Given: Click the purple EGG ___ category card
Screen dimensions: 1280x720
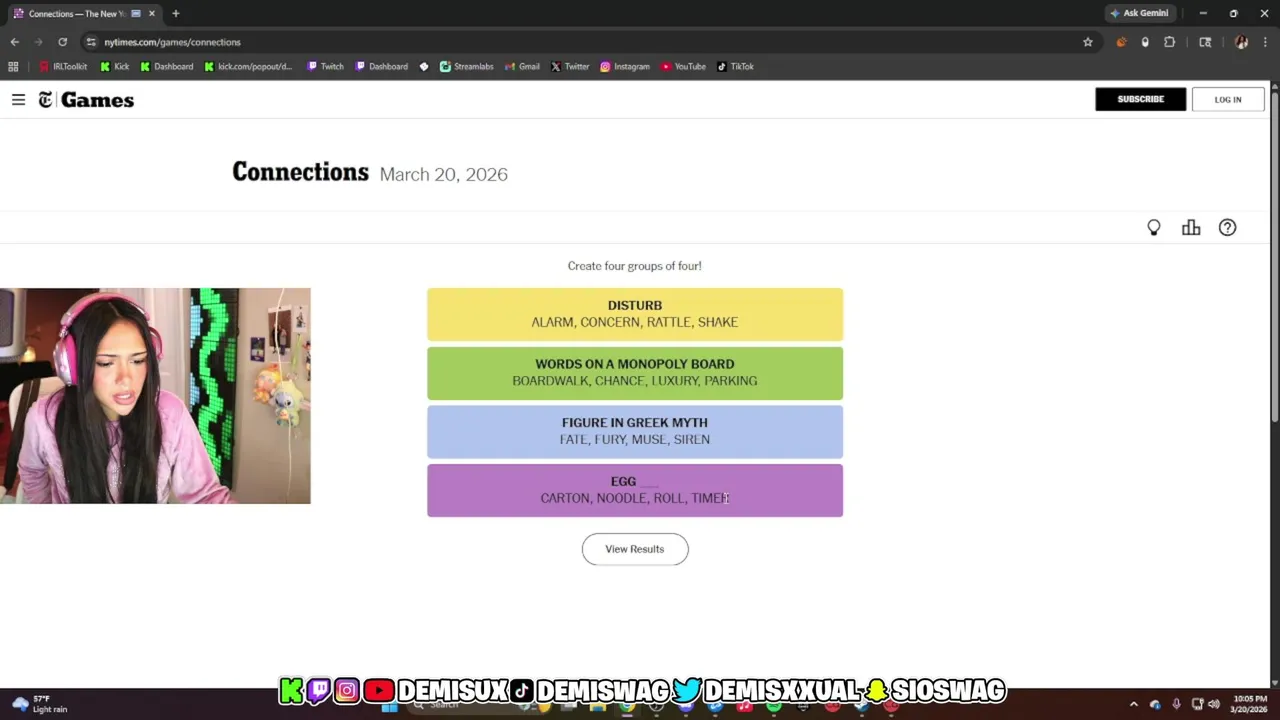Looking at the screenshot, I should coord(635,490).
